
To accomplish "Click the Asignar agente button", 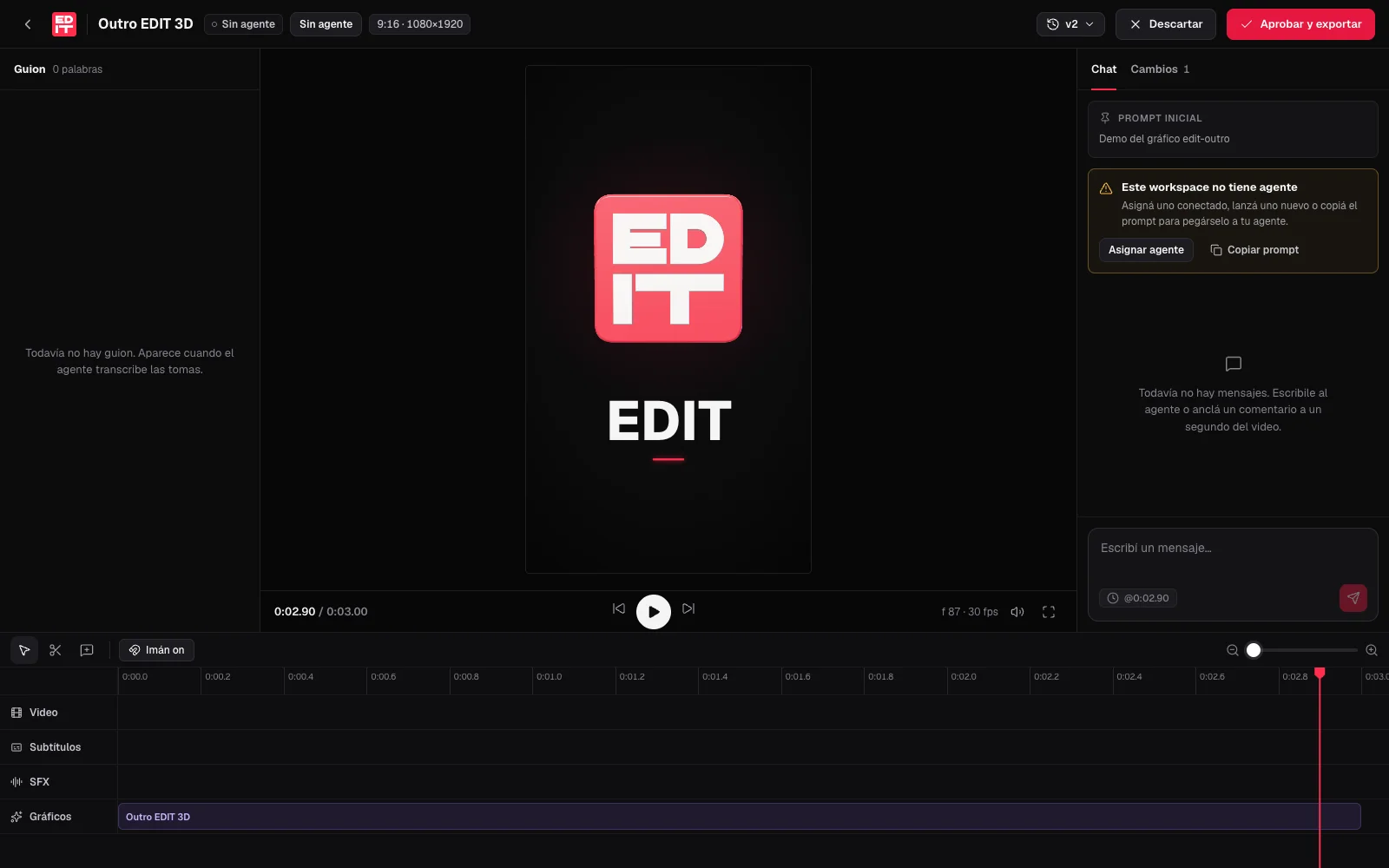I will point(1146,250).
